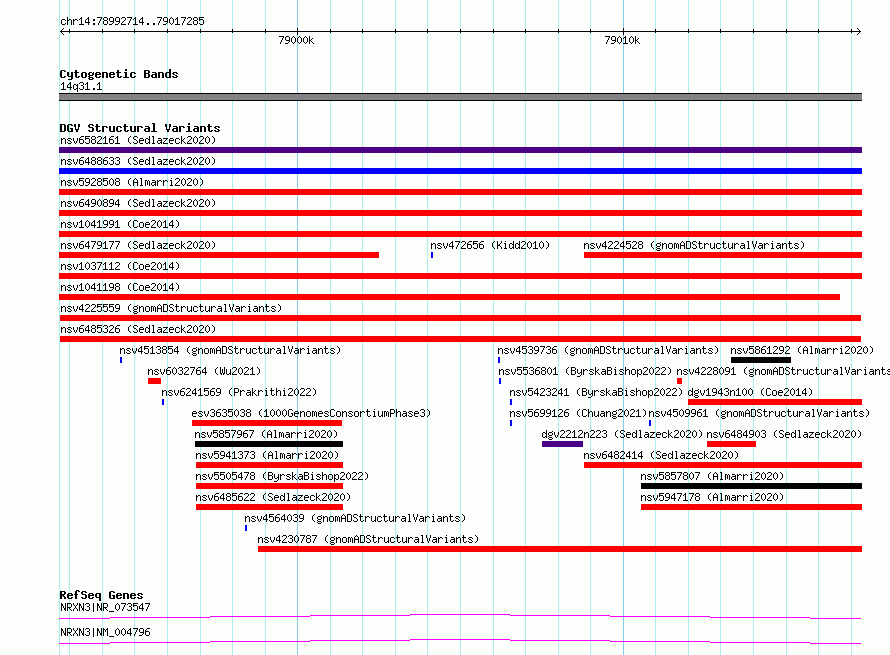This screenshot has width=890, height=655.
Task: Click the nsv6582161 (Sedlazeck2020) variant label
Action: pos(138,140)
